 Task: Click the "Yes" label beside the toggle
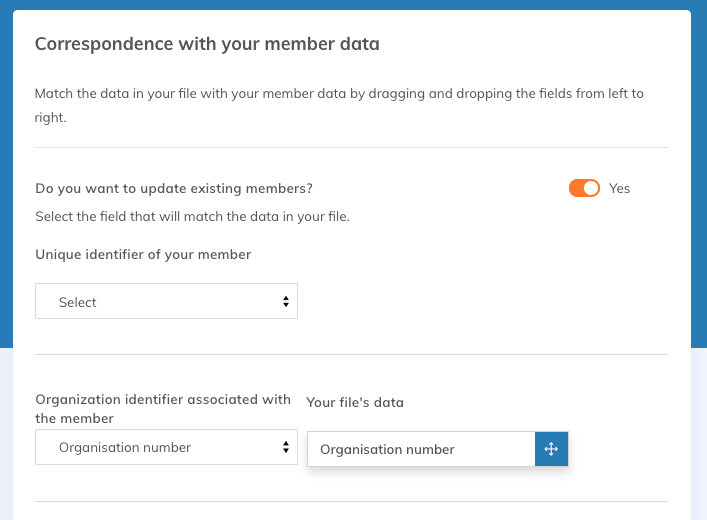[620, 188]
